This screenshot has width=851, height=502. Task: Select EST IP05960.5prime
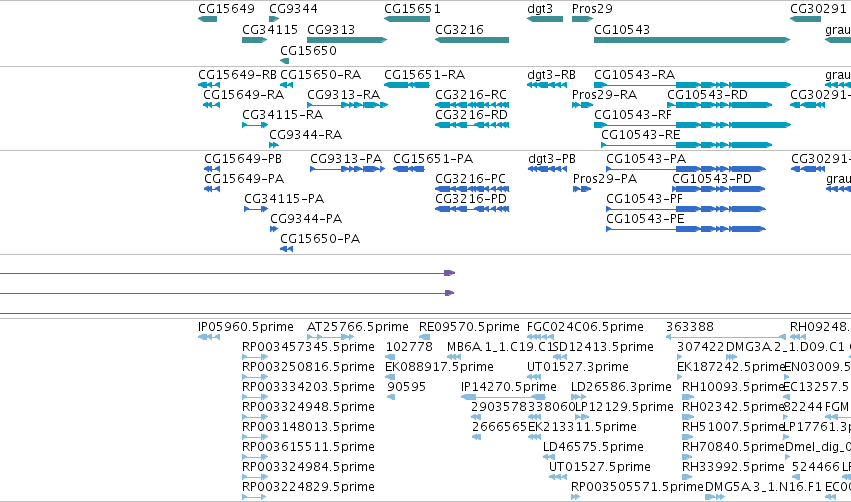pos(209,337)
